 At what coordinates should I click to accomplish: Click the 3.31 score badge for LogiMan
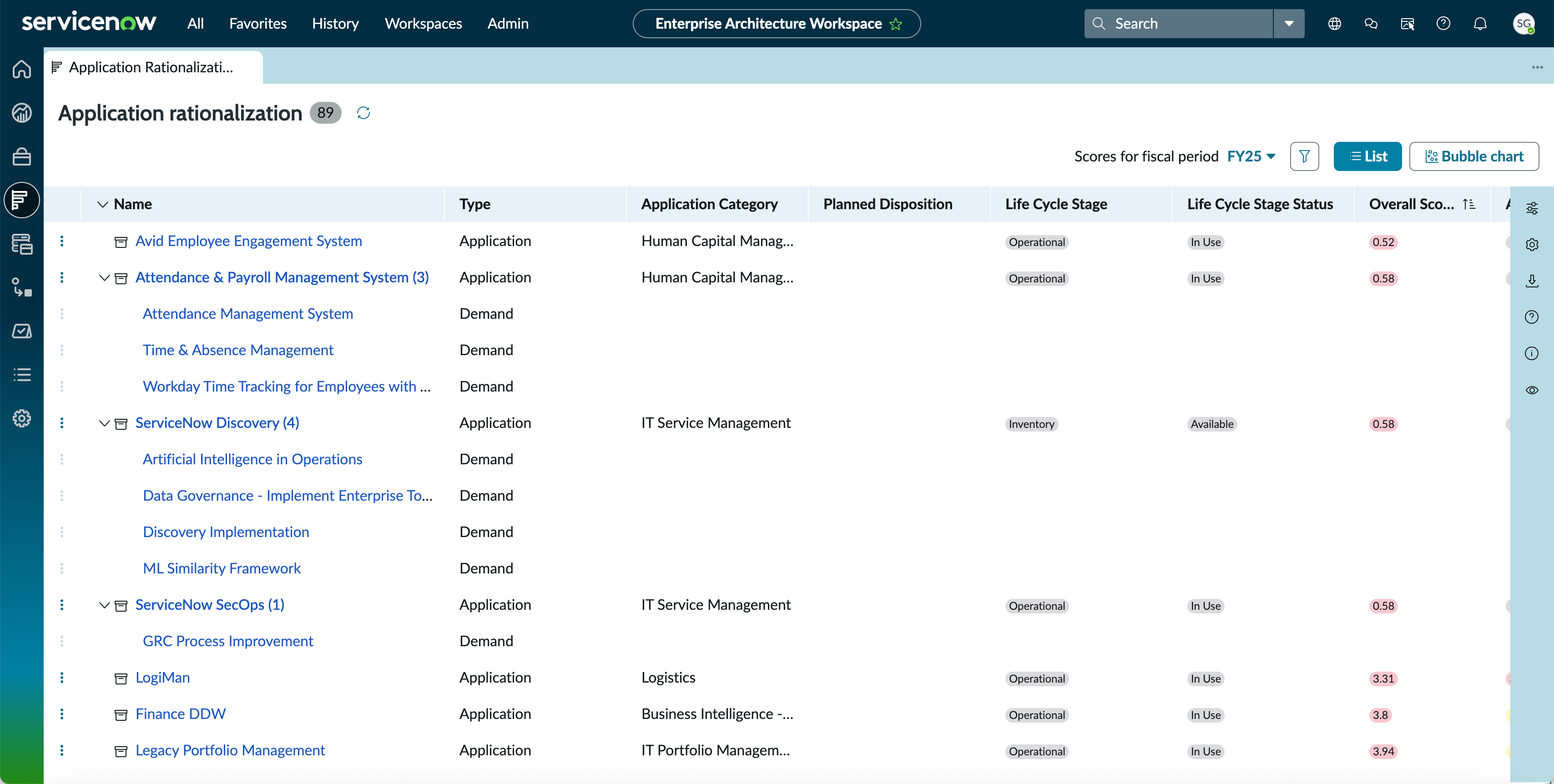[x=1382, y=678]
